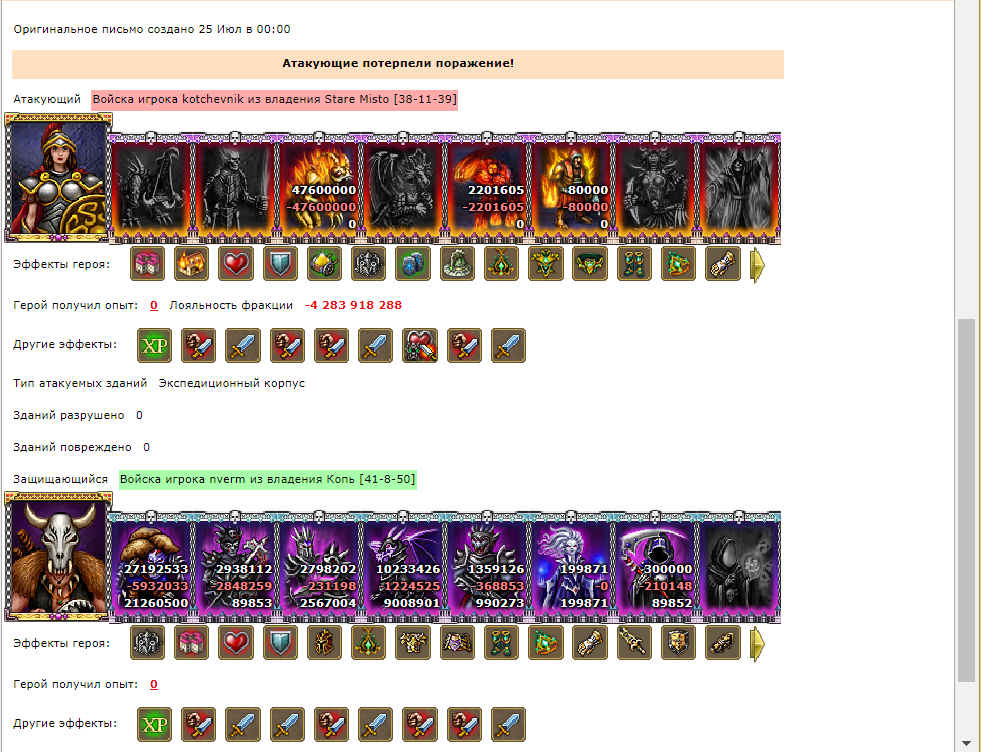Expand attacker's hero effects with the yellow arrow
The image size is (981, 752).
pos(757,265)
